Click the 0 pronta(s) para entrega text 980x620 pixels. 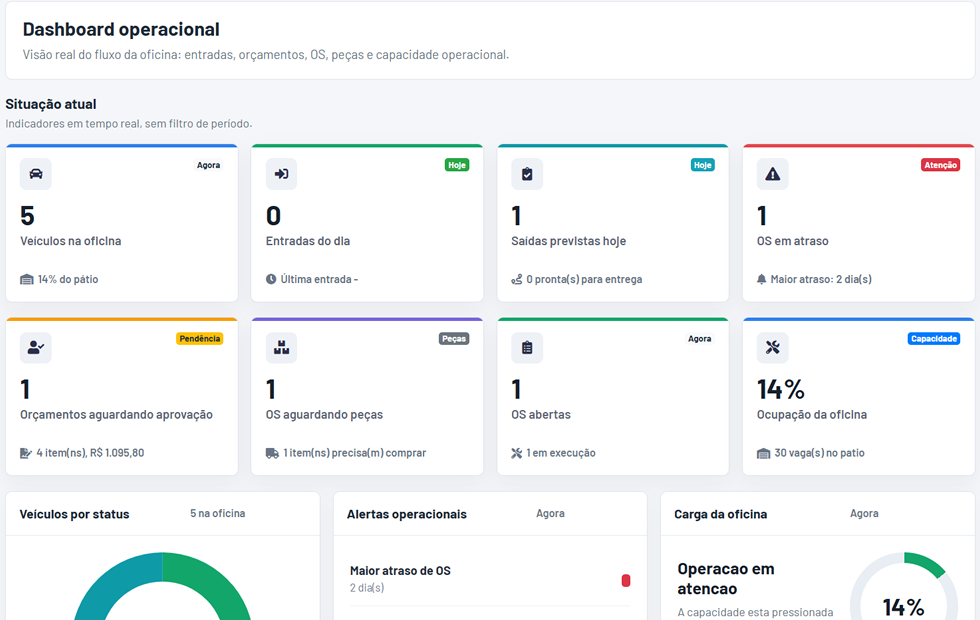click(x=584, y=279)
